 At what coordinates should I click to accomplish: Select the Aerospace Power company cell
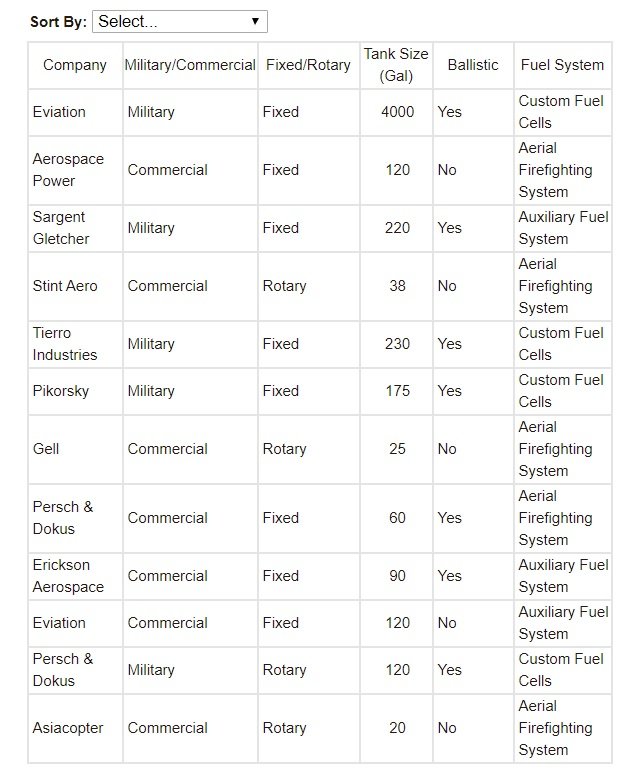[68, 170]
